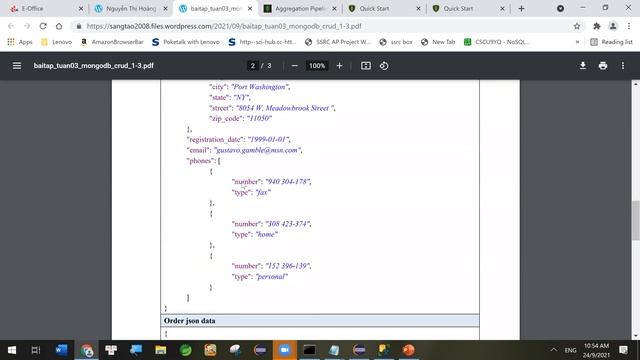Open Task View on taskbar
Viewport: 640px width, 360px height.
(36, 350)
